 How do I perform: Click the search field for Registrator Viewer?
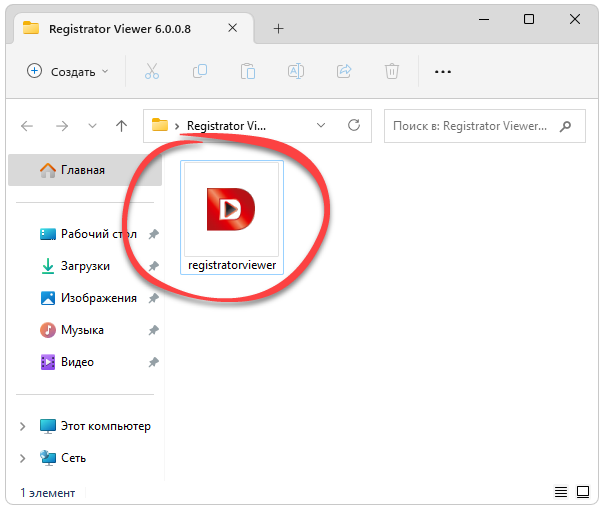pyautogui.click(x=485, y=126)
